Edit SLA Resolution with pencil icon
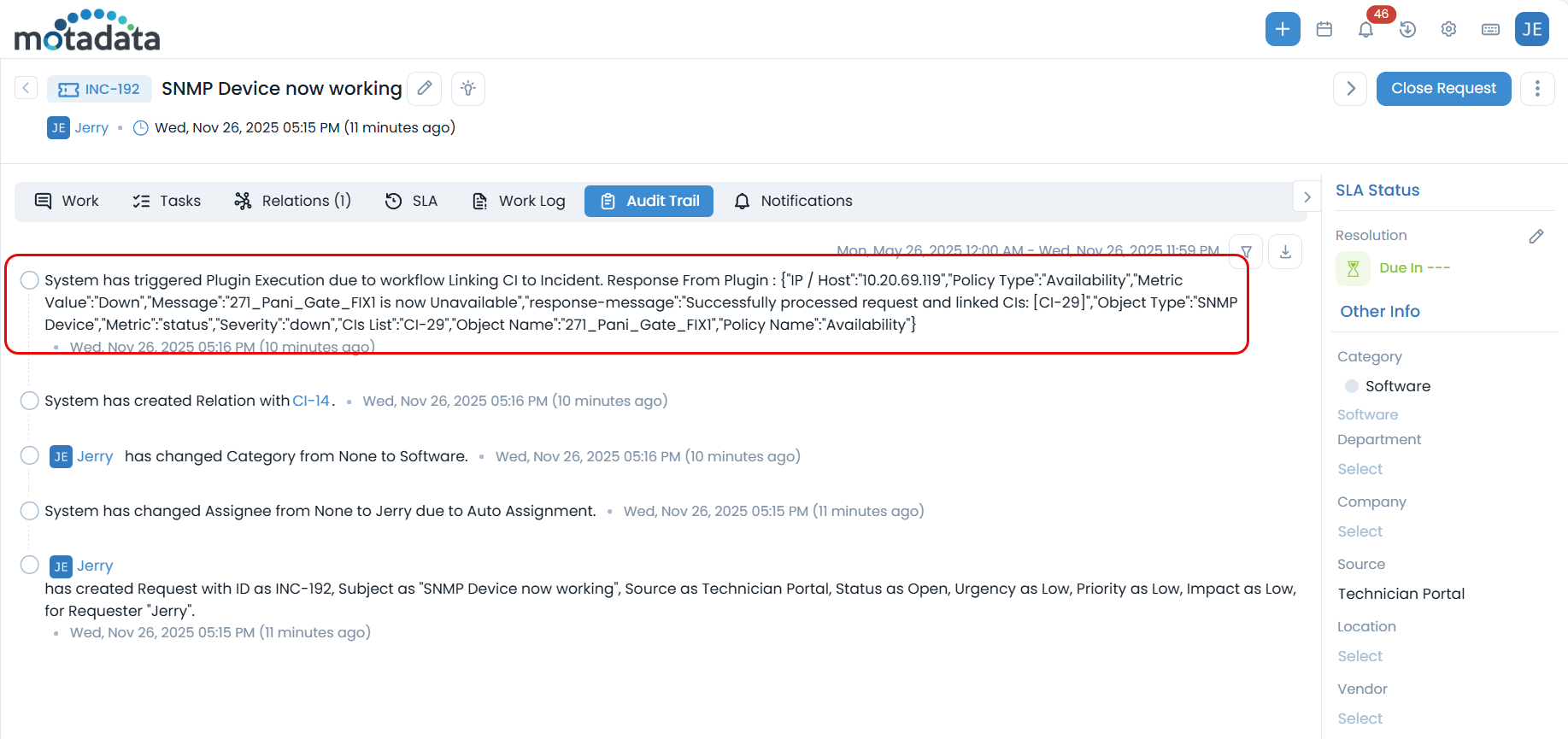1568x739 pixels. (1536, 236)
